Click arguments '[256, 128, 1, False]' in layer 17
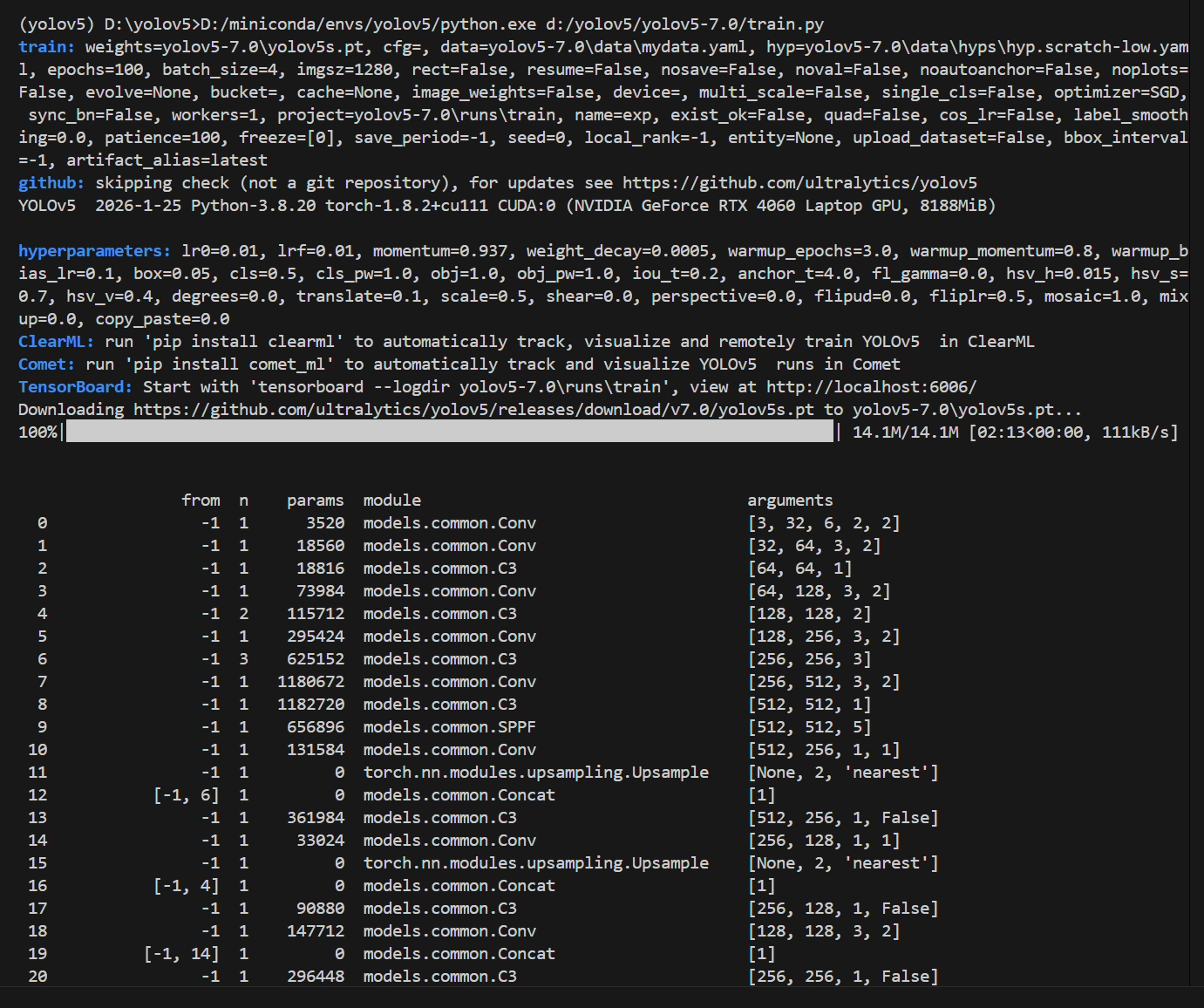The height and width of the screenshot is (1008, 1204). click(x=843, y=909)
